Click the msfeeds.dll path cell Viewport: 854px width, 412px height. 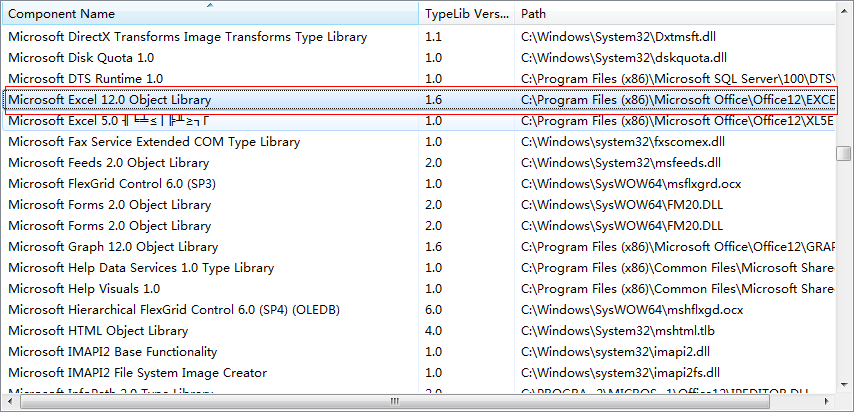[x=621, y=163]
